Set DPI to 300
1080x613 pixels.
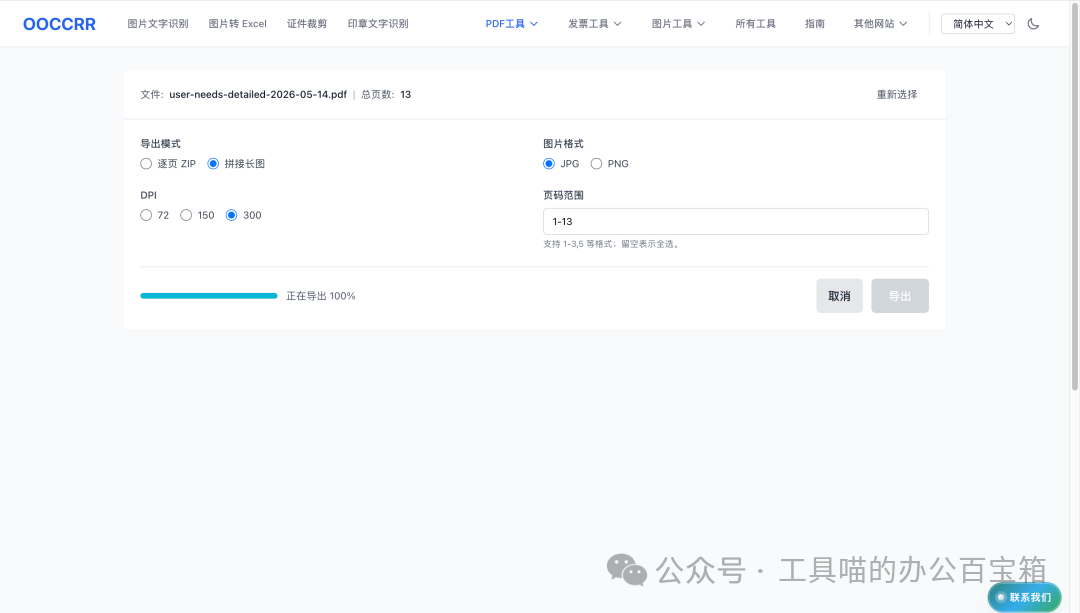(x=244, y=215)
